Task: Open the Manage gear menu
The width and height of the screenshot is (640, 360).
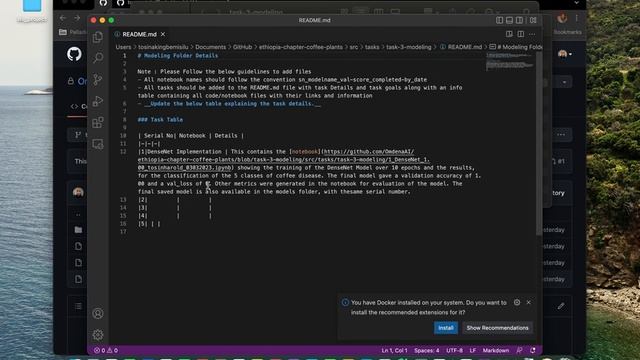Action: pos(98,335)
